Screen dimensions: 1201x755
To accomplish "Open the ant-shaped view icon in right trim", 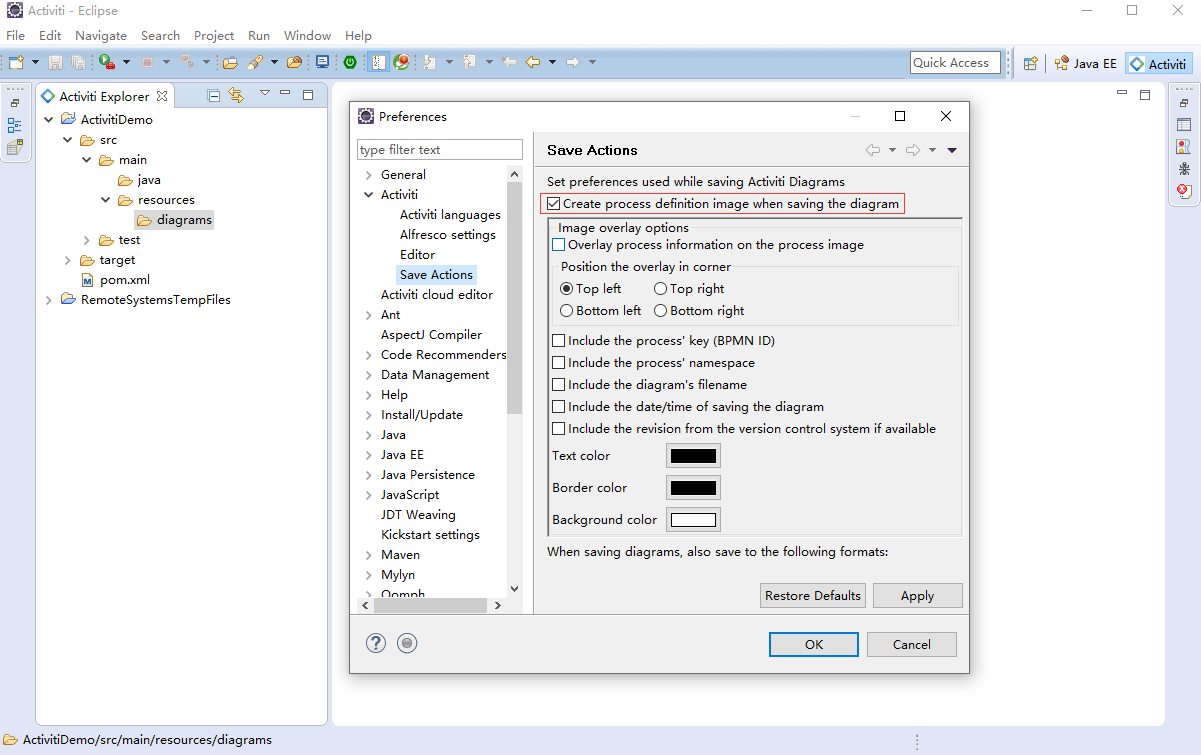I will pyautogui.click(x=1184, y=168).
